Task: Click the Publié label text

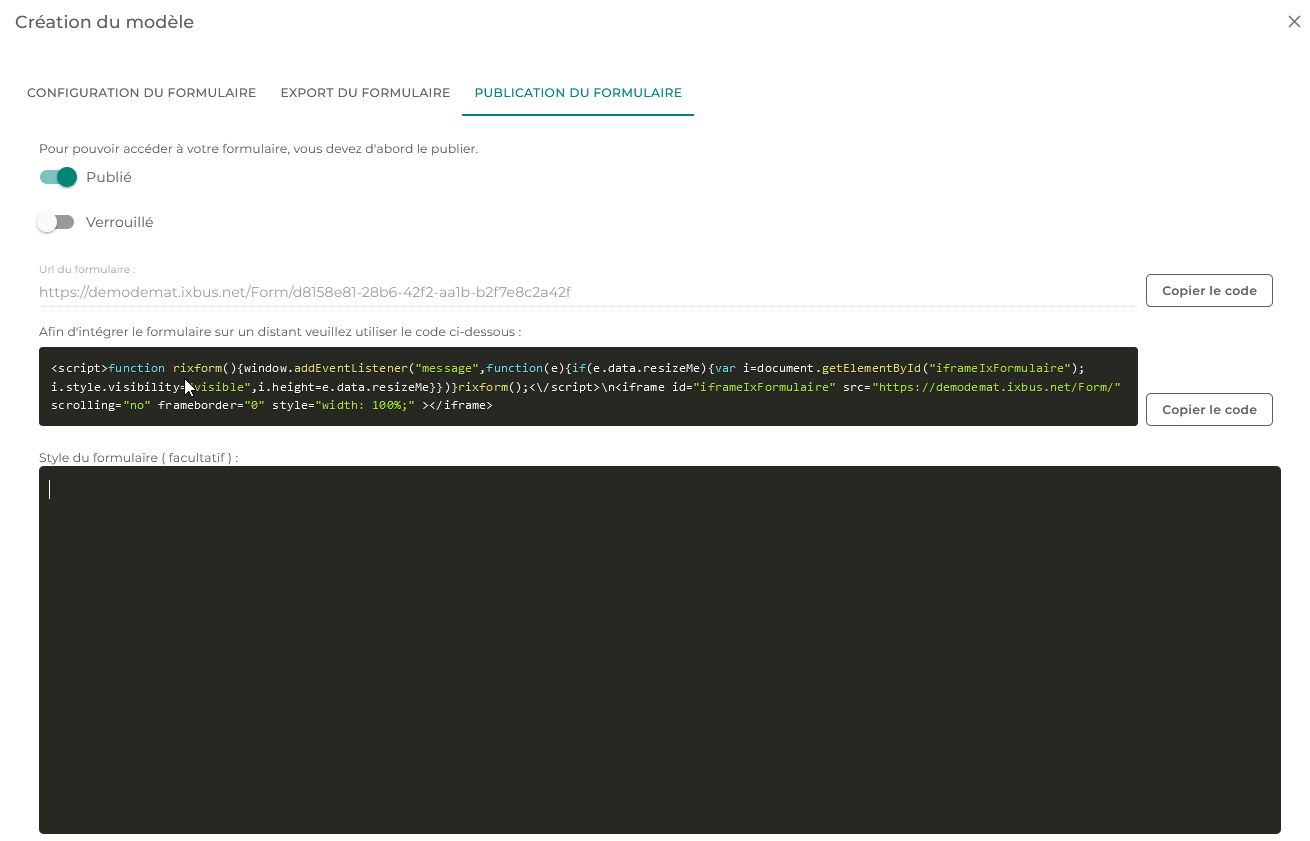Action: 109,177
